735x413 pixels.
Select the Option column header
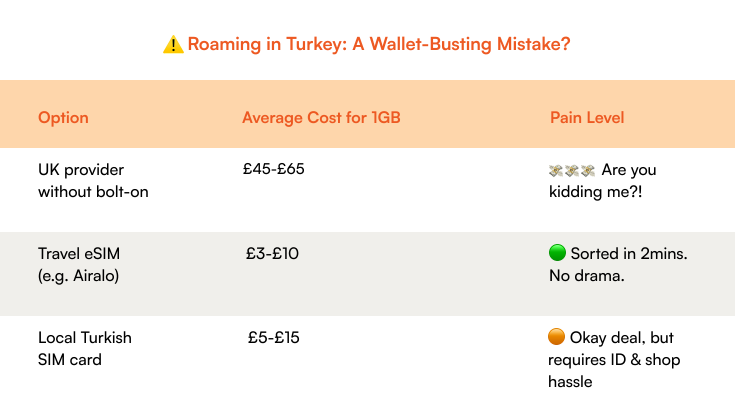pos(63,118)
